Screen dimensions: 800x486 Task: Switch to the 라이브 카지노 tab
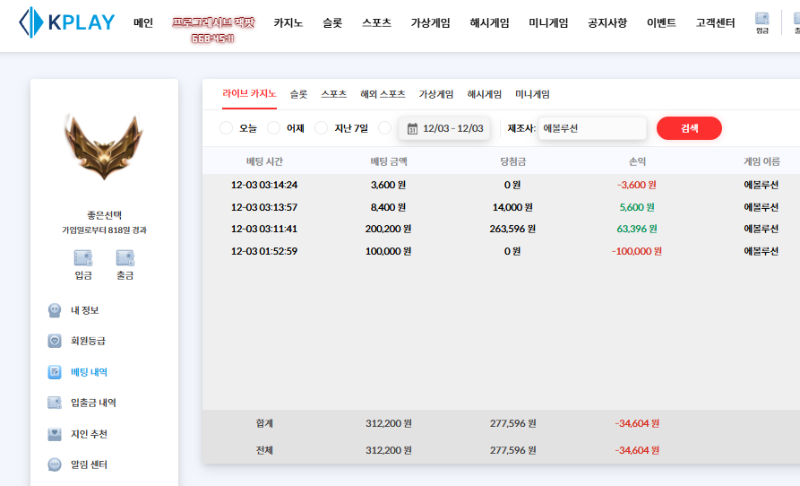[249, 94]
